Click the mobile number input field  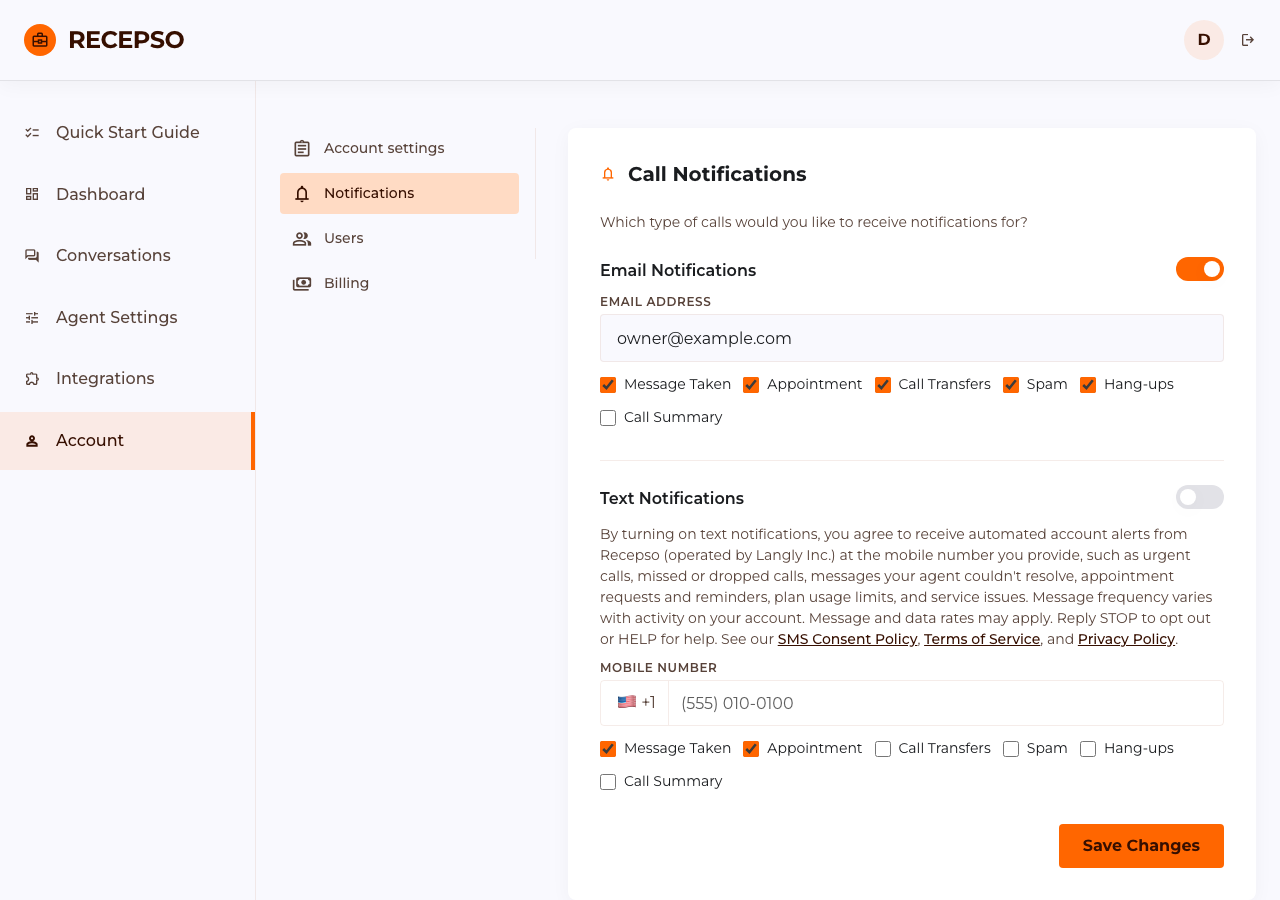pyautogui.click(x=946, y=703)
